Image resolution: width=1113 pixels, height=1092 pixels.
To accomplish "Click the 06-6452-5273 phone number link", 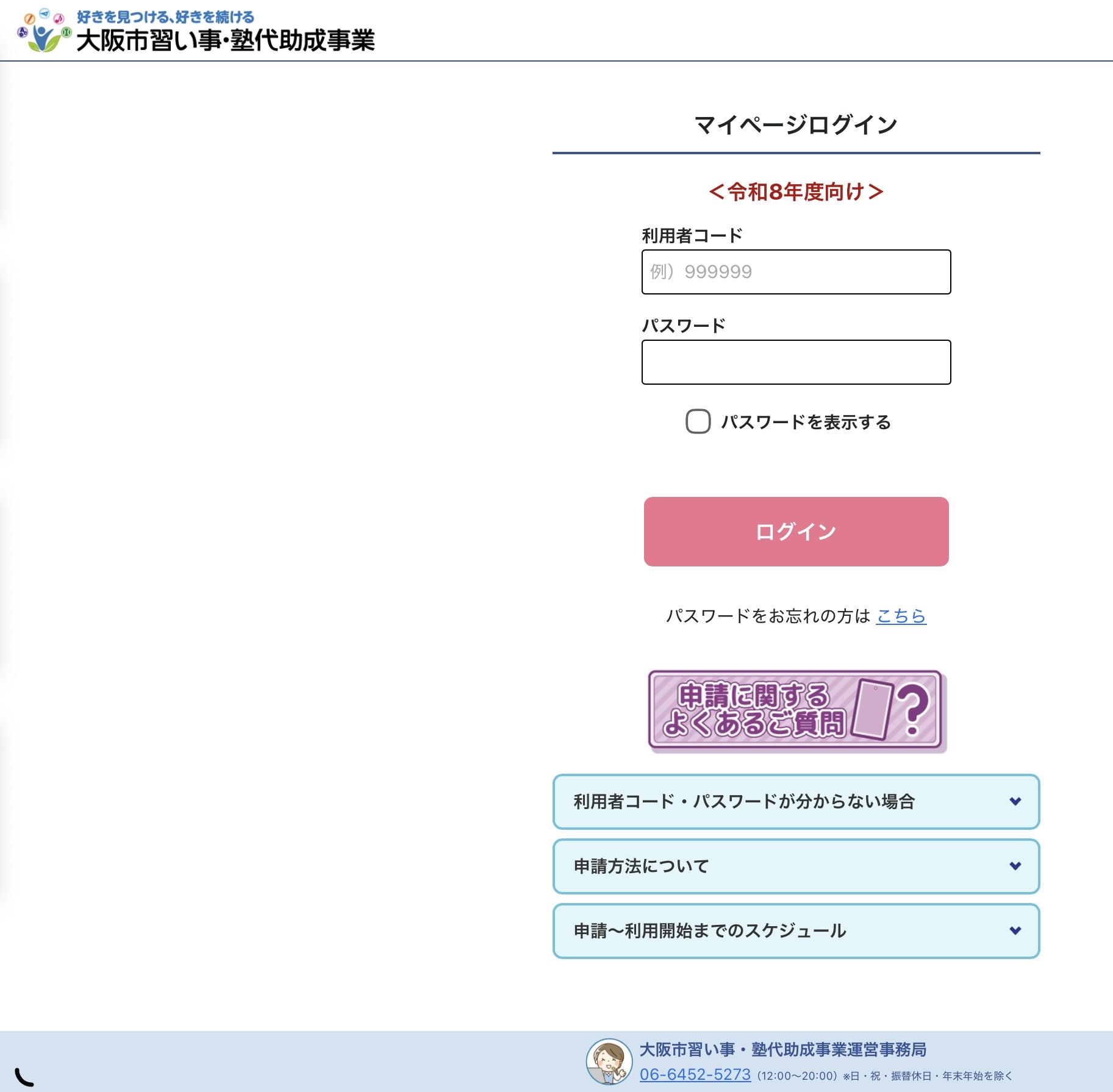I will pos(695,1074).
